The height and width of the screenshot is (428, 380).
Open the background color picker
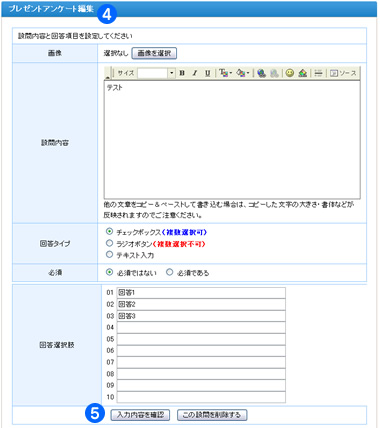pyautogui.click(x=243, y=73)
